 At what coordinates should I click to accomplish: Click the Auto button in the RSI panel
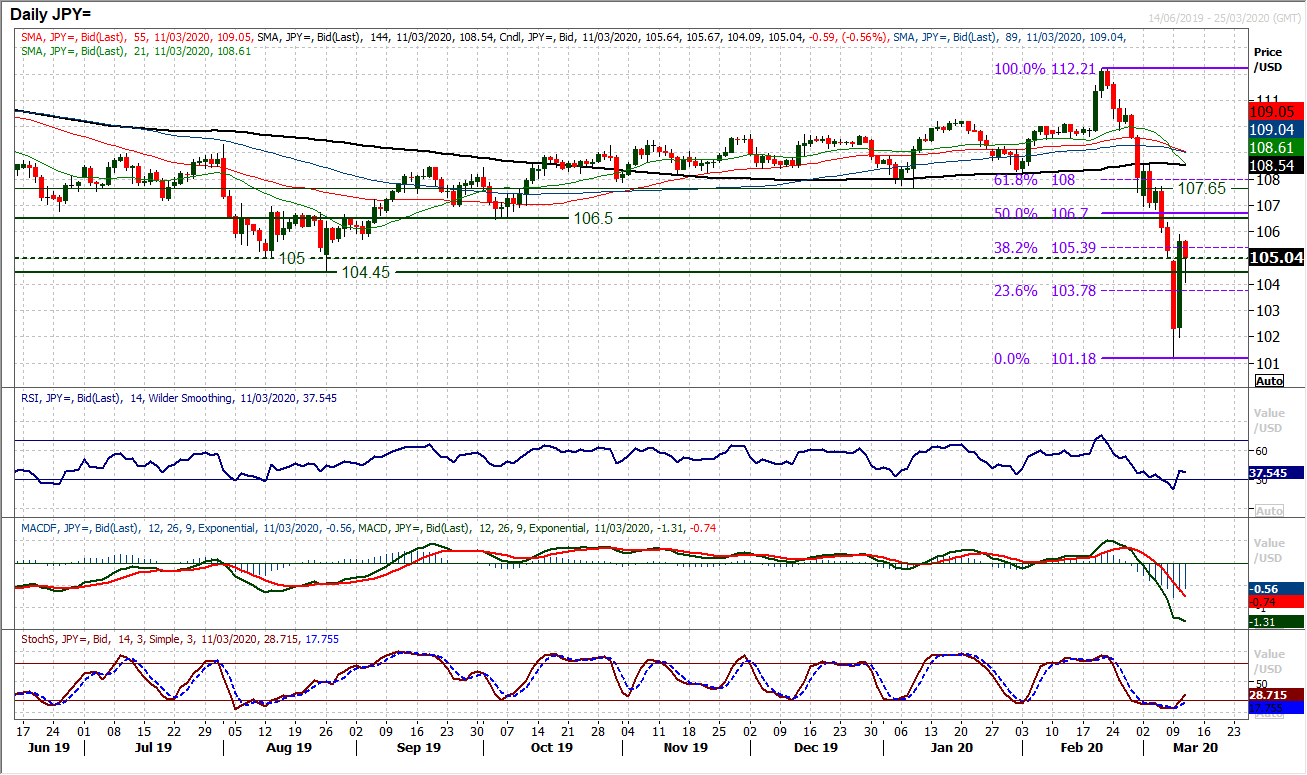click(1269, 511)
